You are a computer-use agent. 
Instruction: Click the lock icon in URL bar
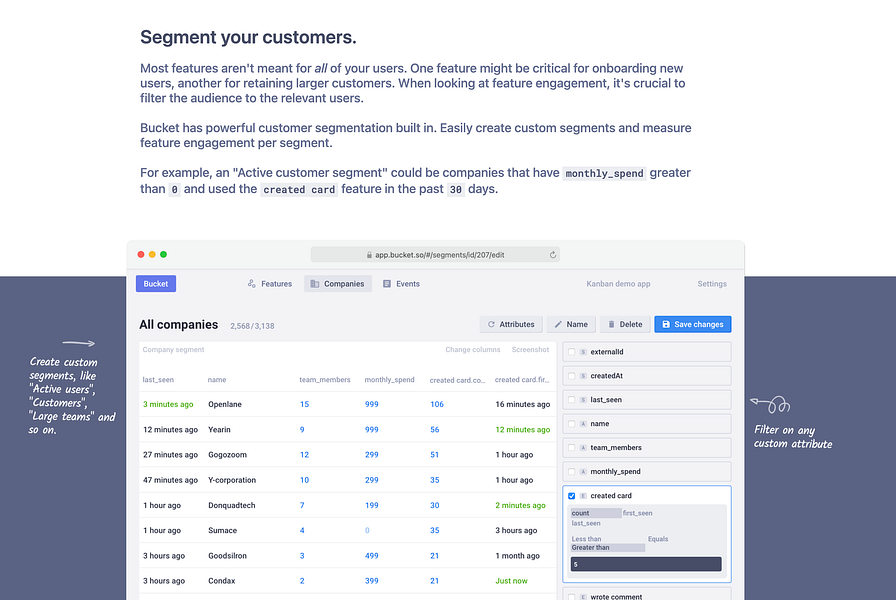(369, 255)
